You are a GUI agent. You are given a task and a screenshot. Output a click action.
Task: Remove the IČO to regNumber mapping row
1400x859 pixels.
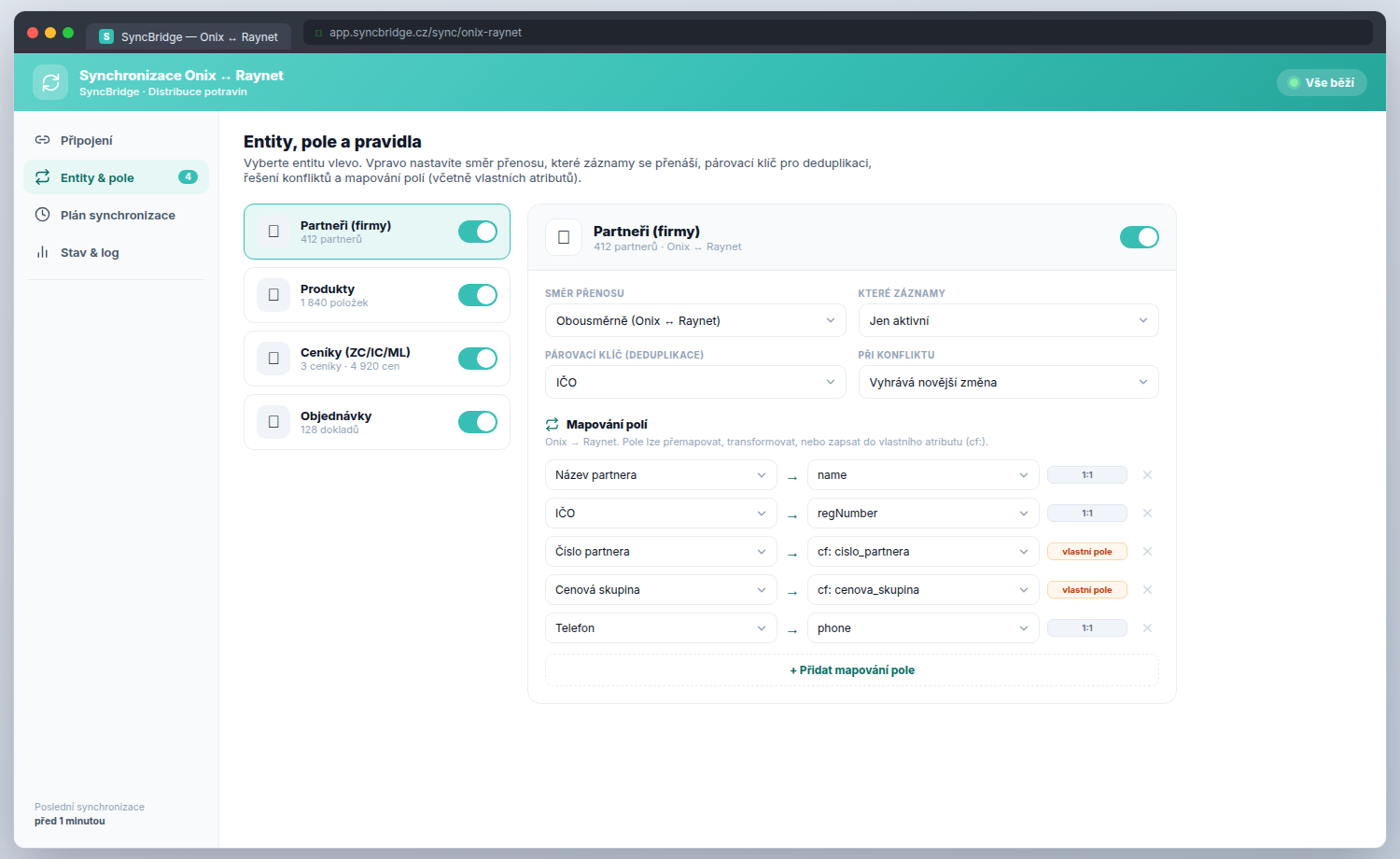[x=1147, y=514]
